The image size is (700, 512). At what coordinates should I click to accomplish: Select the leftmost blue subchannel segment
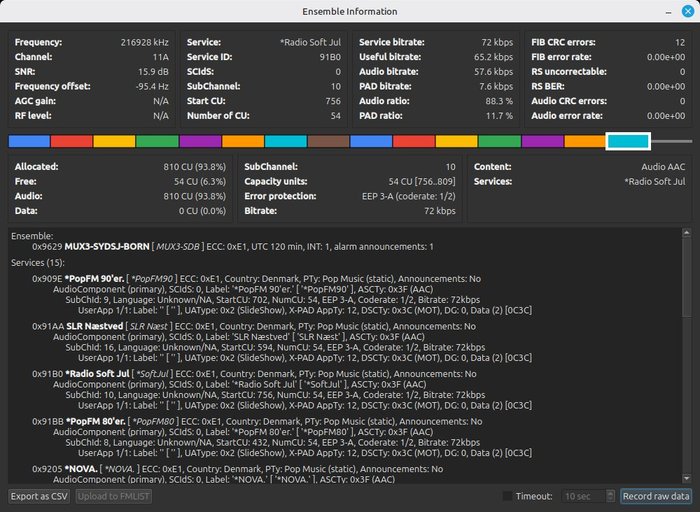pos(29,142)
